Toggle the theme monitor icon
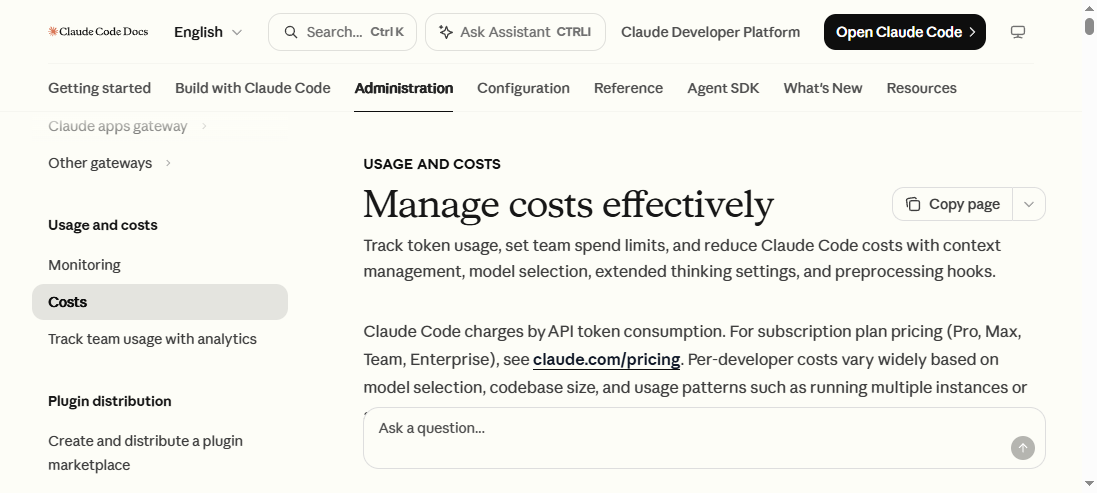1097x493 pixels. (1018, 32)
